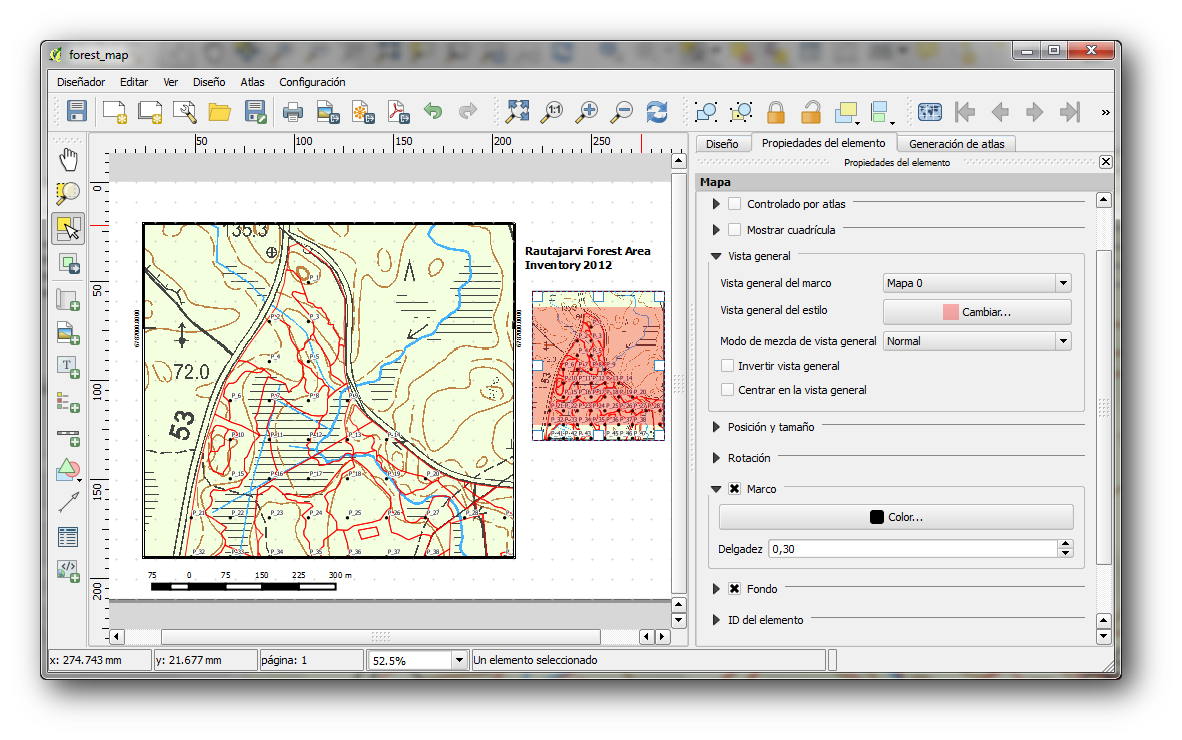Open the overview blend mode Normal dropdown
This screenshot has width=1182, height=740.
977,341
